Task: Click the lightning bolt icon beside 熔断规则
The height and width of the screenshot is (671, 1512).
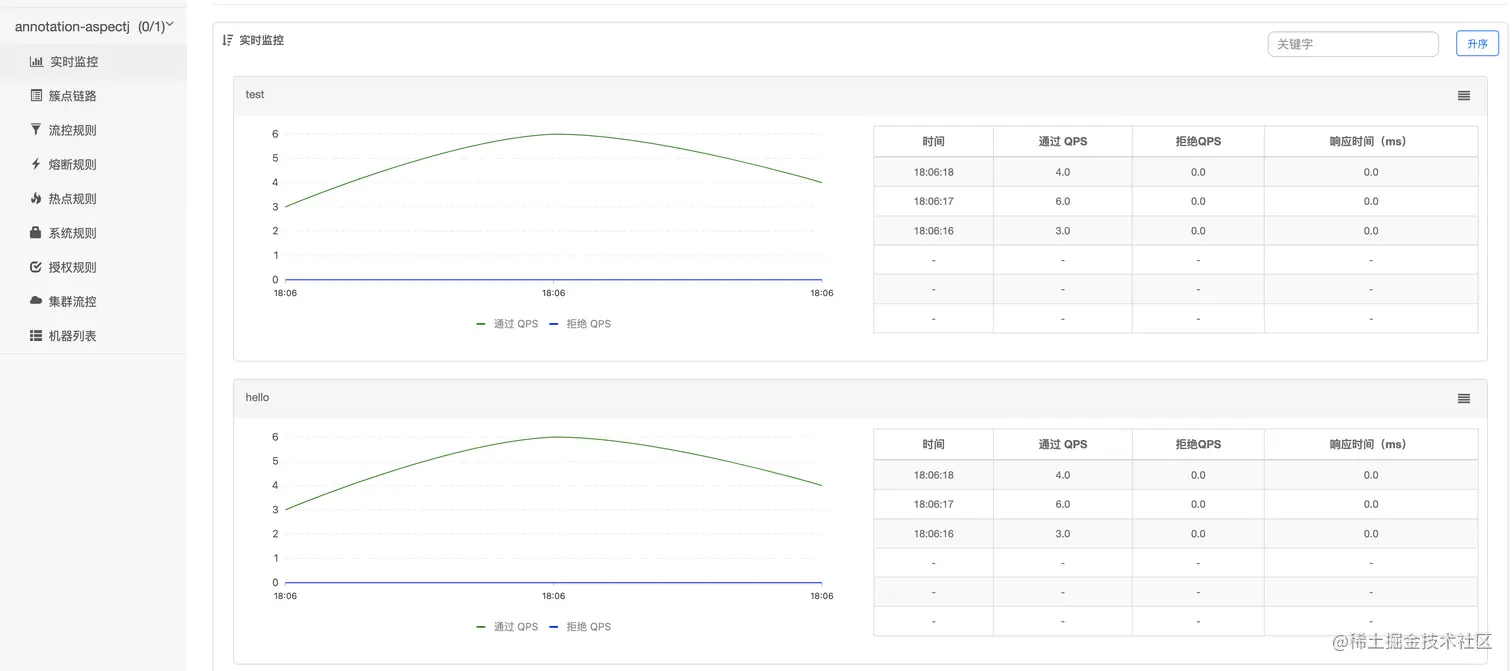Action: click(36, 164)
